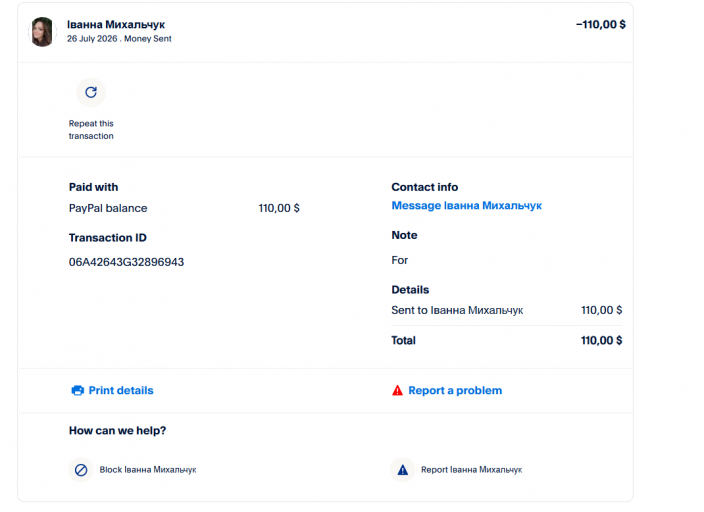
Task: Click the red warning triangle icon
Action: coord(397,390)
